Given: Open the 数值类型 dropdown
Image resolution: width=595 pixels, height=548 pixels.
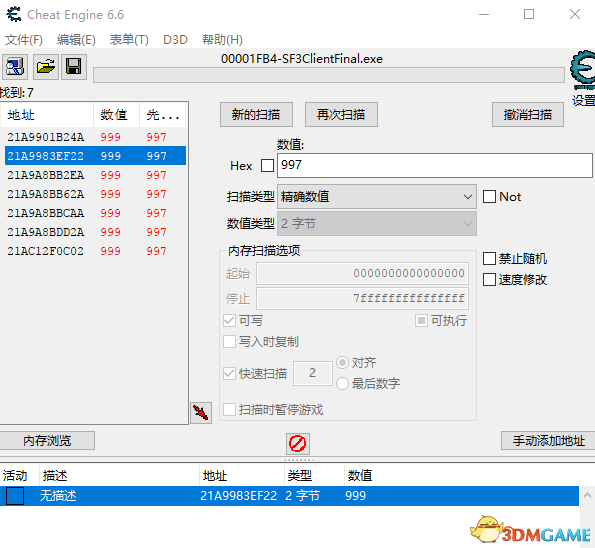Looking at the screenshot, I should pyautogui.click(x=377, y=224).
